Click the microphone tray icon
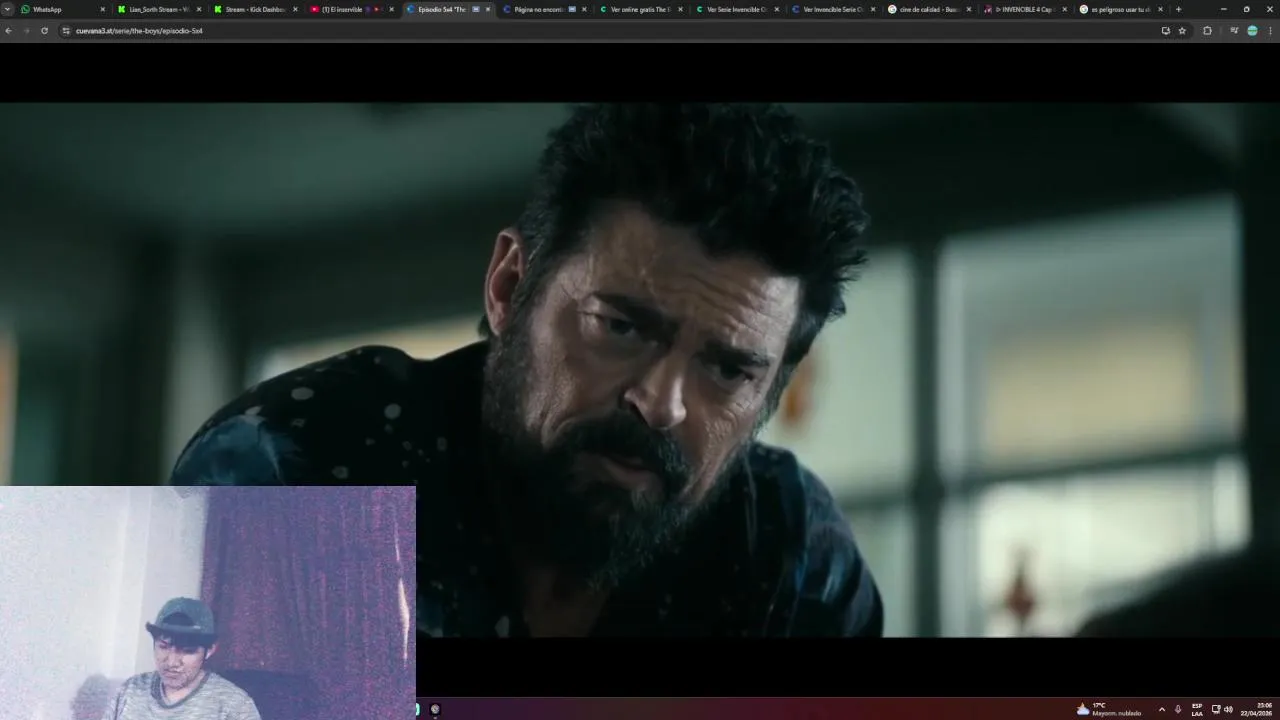Viewport: 1280px width, 720px height. point(1178,709)
